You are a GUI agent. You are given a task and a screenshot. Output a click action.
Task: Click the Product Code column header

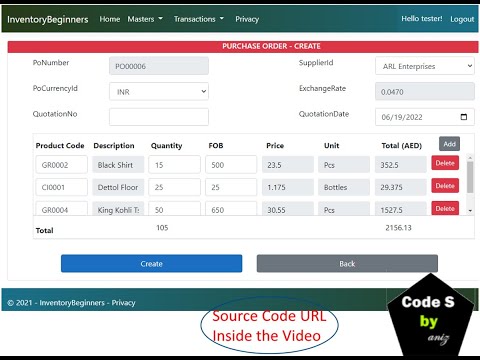click(60, 146)
